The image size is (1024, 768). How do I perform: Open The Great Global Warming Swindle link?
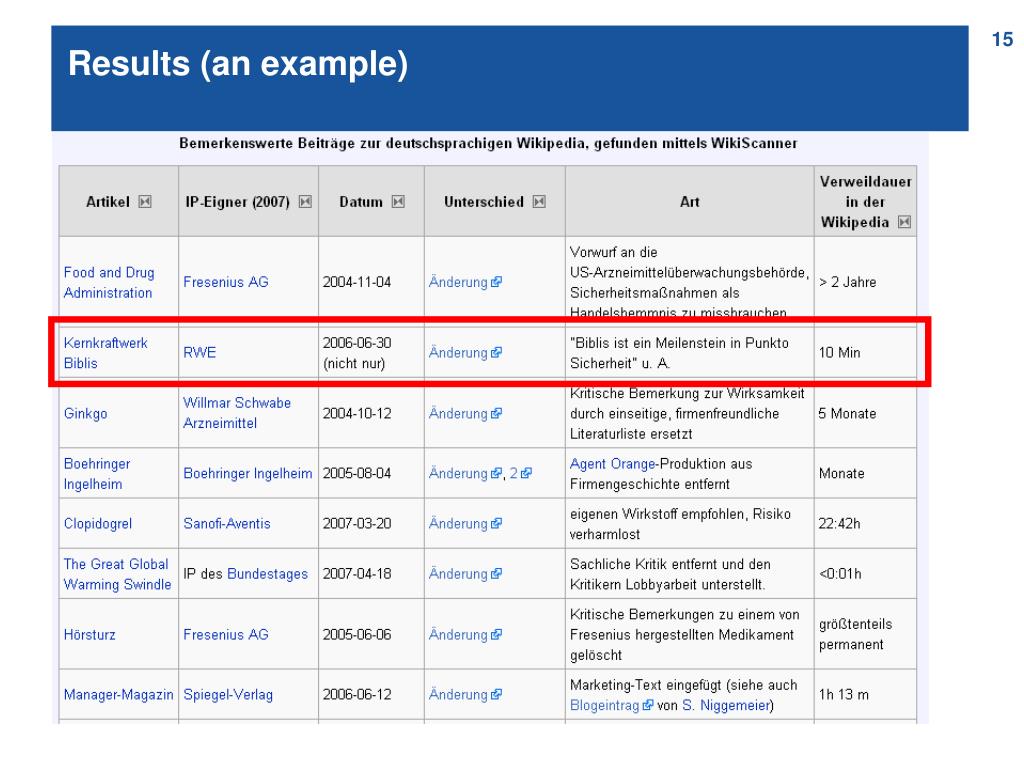(x=118, y=574)
